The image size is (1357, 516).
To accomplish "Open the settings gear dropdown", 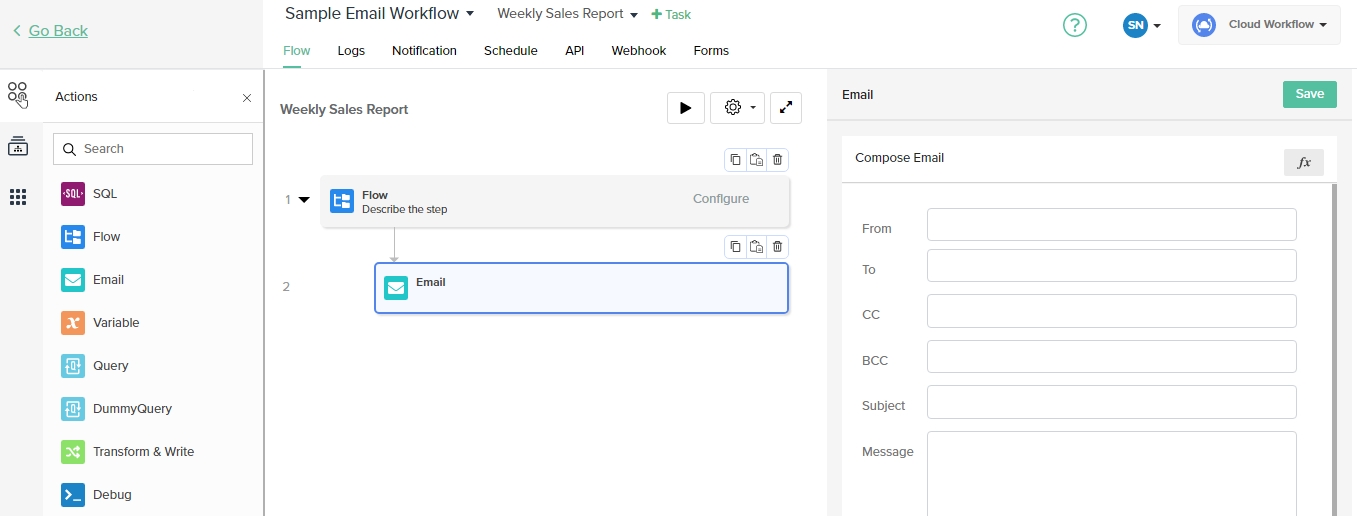I will 737,108.
